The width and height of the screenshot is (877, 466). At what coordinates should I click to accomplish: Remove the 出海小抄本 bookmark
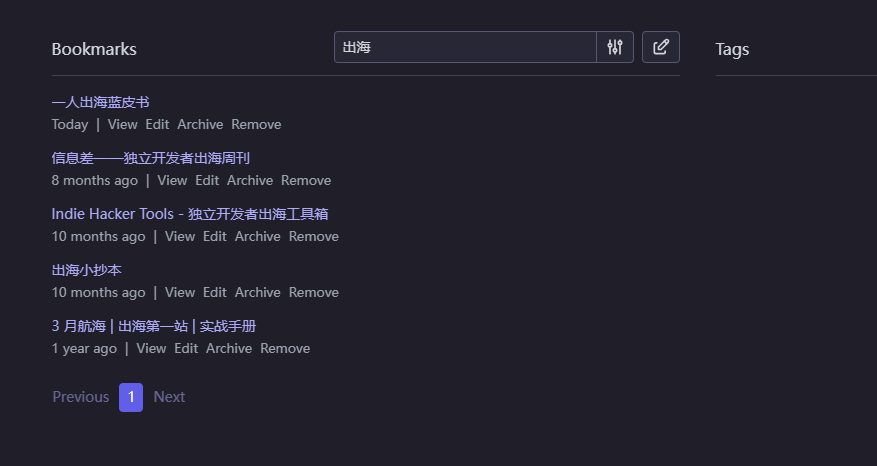(x=314, y=292)
